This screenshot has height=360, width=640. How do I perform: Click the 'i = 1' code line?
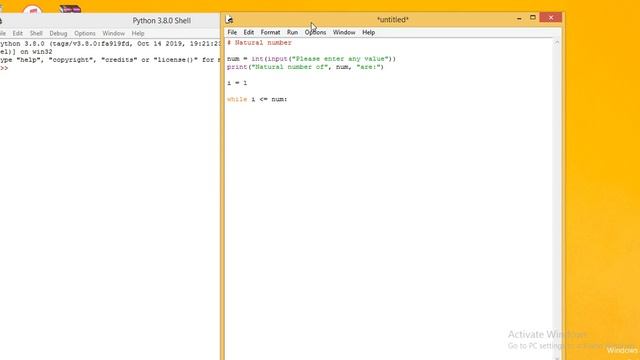[x=237, y=83]
